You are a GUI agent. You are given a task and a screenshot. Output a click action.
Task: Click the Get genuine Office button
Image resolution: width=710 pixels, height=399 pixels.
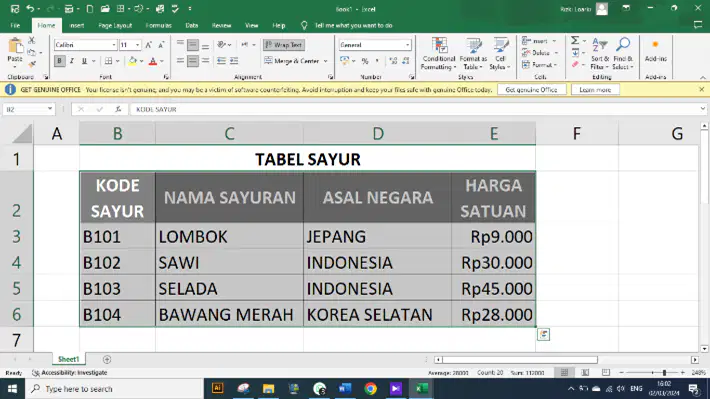[531, 90]
